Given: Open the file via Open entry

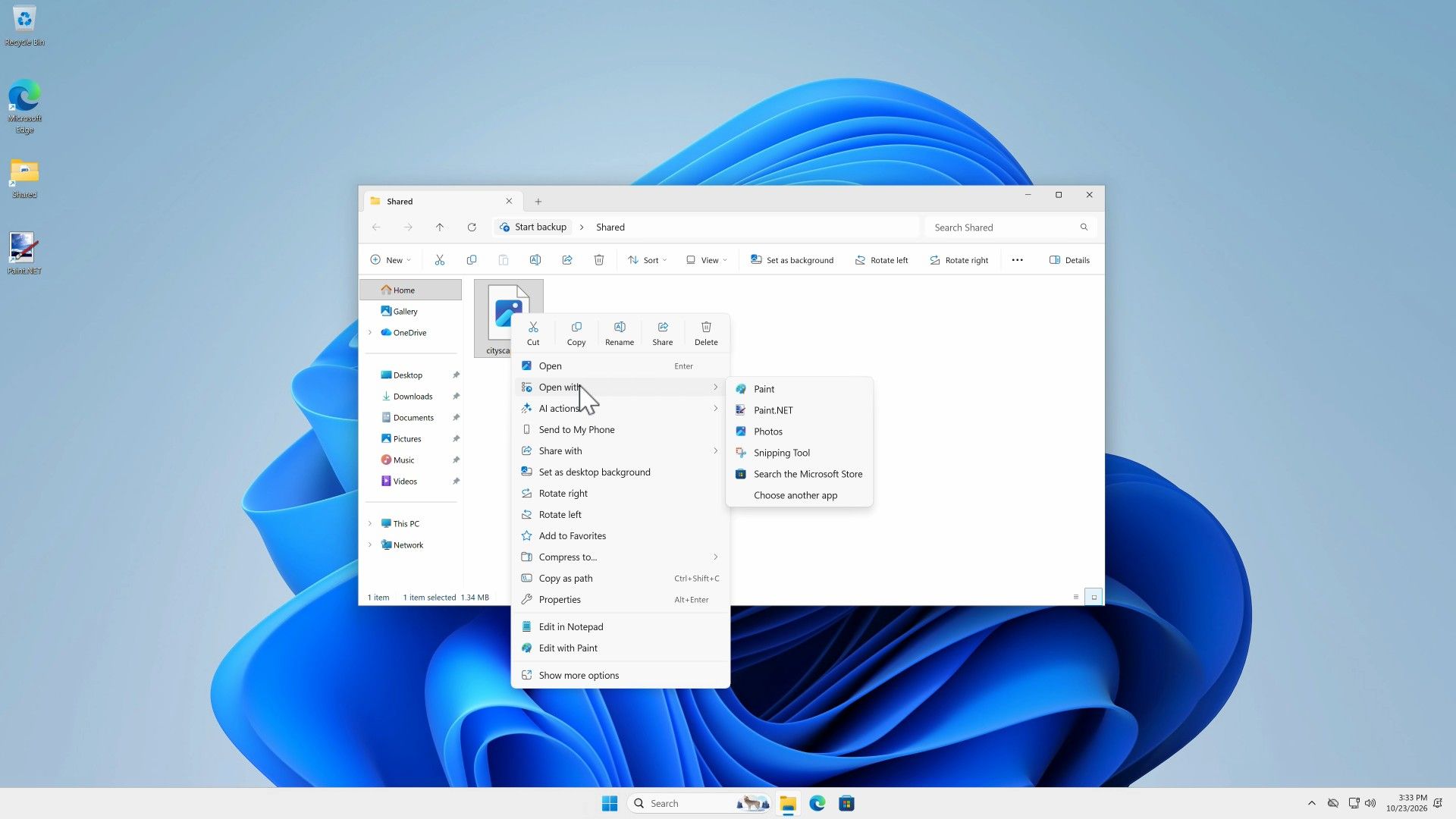Looking at the screenshot, I should pos(620,366).
